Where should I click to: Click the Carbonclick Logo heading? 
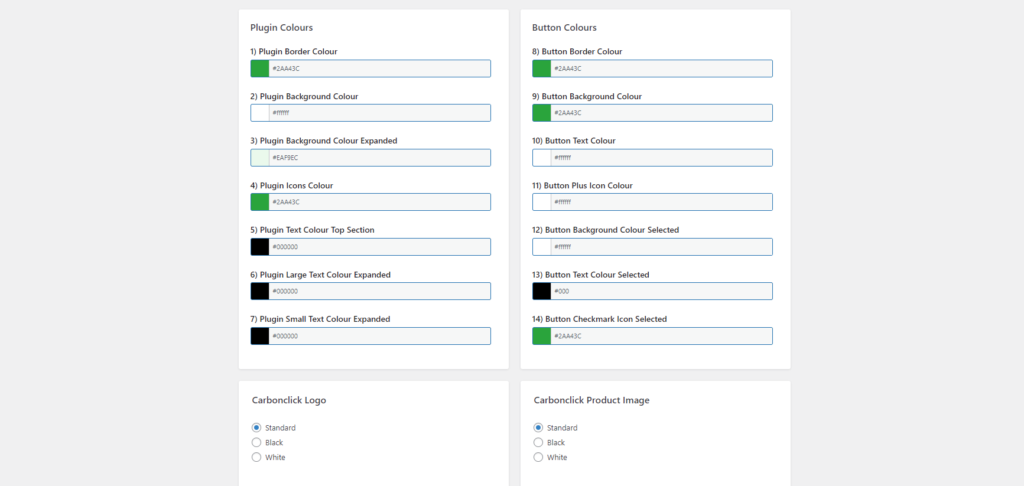289,400
